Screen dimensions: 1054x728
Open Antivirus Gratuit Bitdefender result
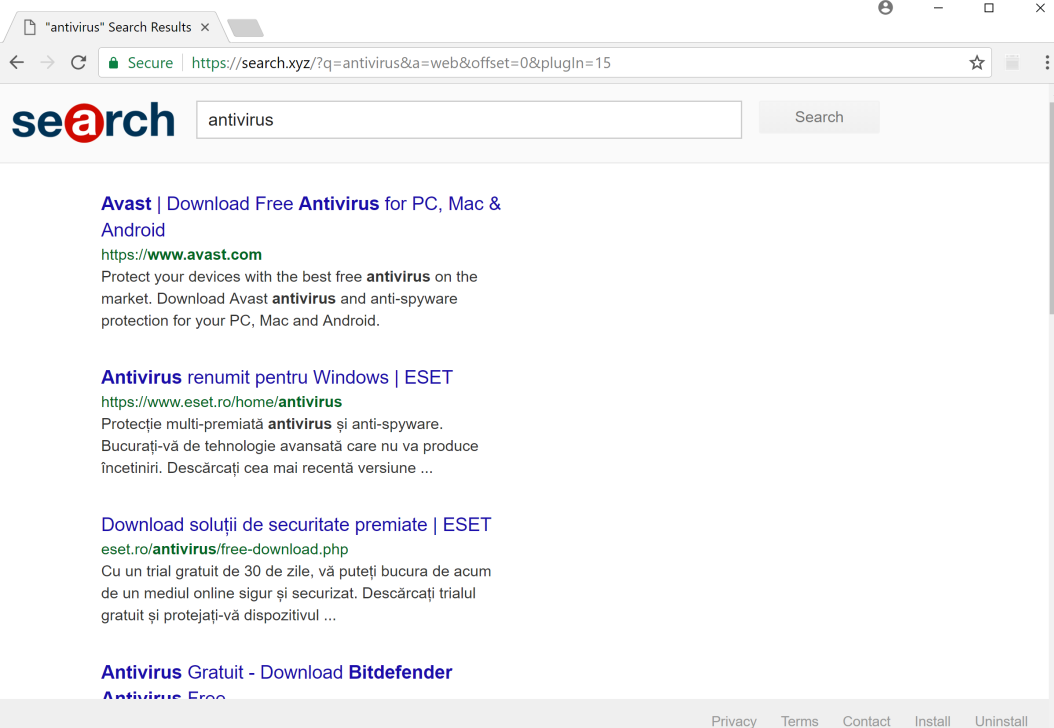[x=276, y=680]
